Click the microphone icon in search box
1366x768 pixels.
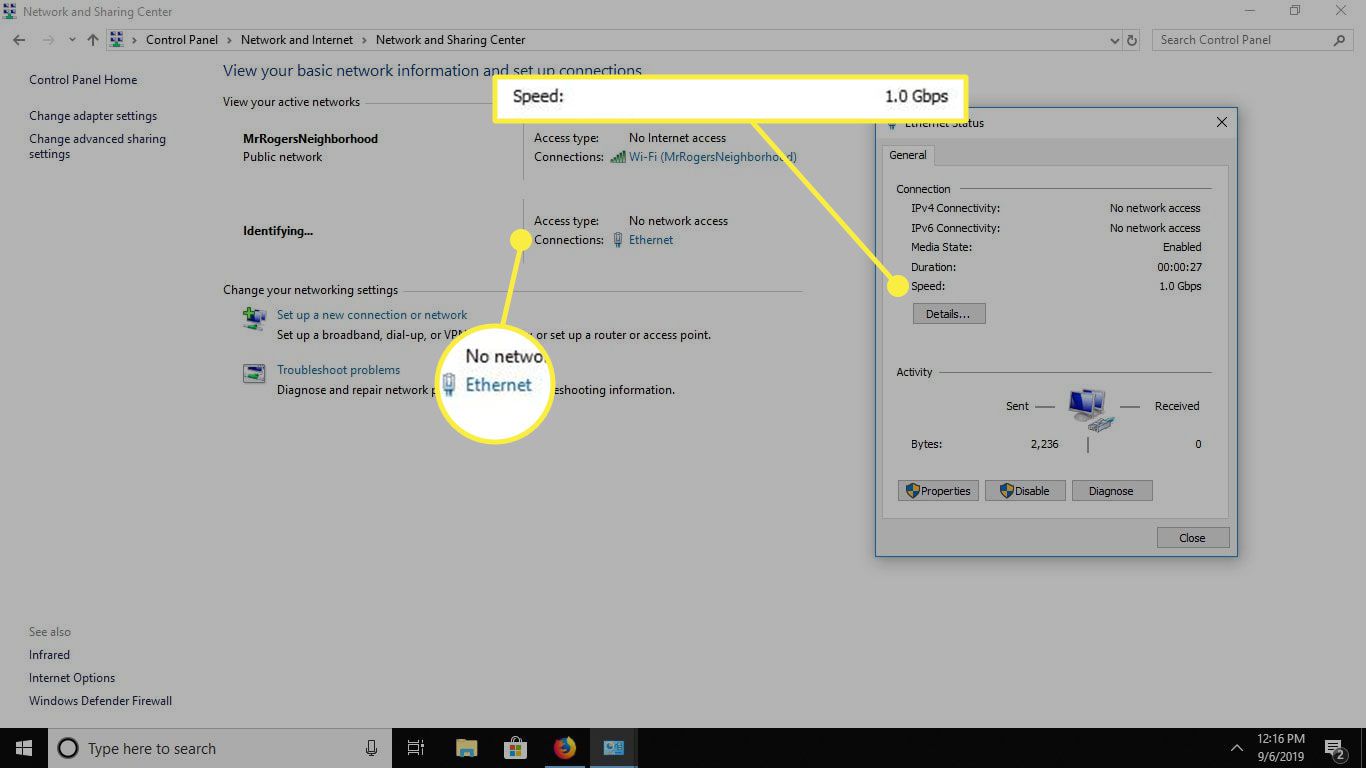(x=371, y=748)
